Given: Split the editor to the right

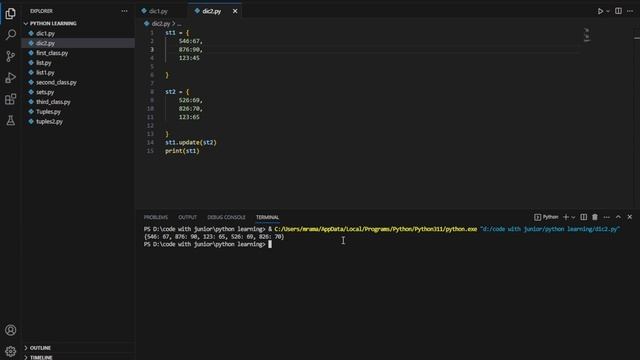Looking at the screenshot, I should click(x=618, y=11).
